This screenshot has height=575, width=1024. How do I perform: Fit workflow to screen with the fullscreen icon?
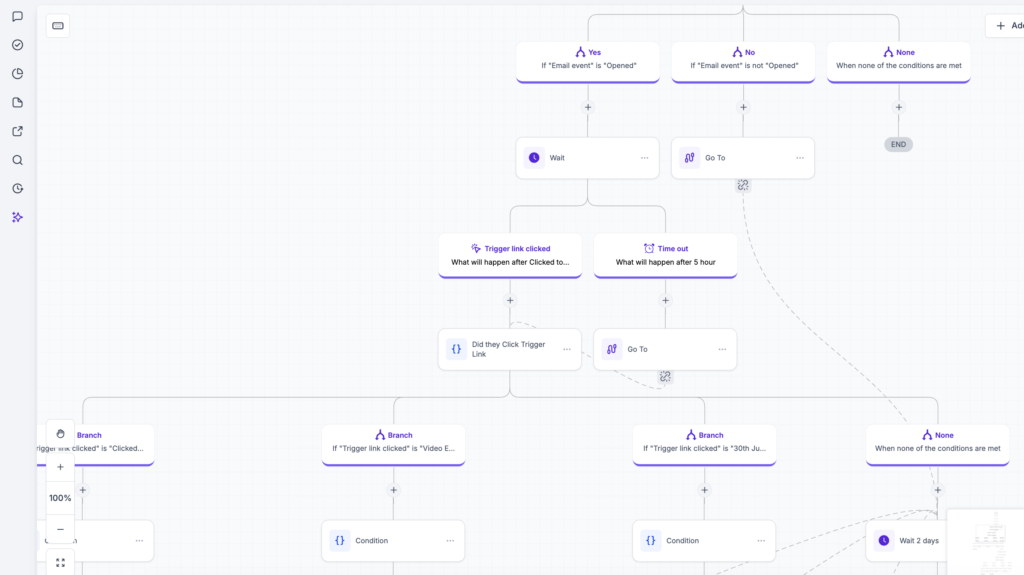[60, 563]
